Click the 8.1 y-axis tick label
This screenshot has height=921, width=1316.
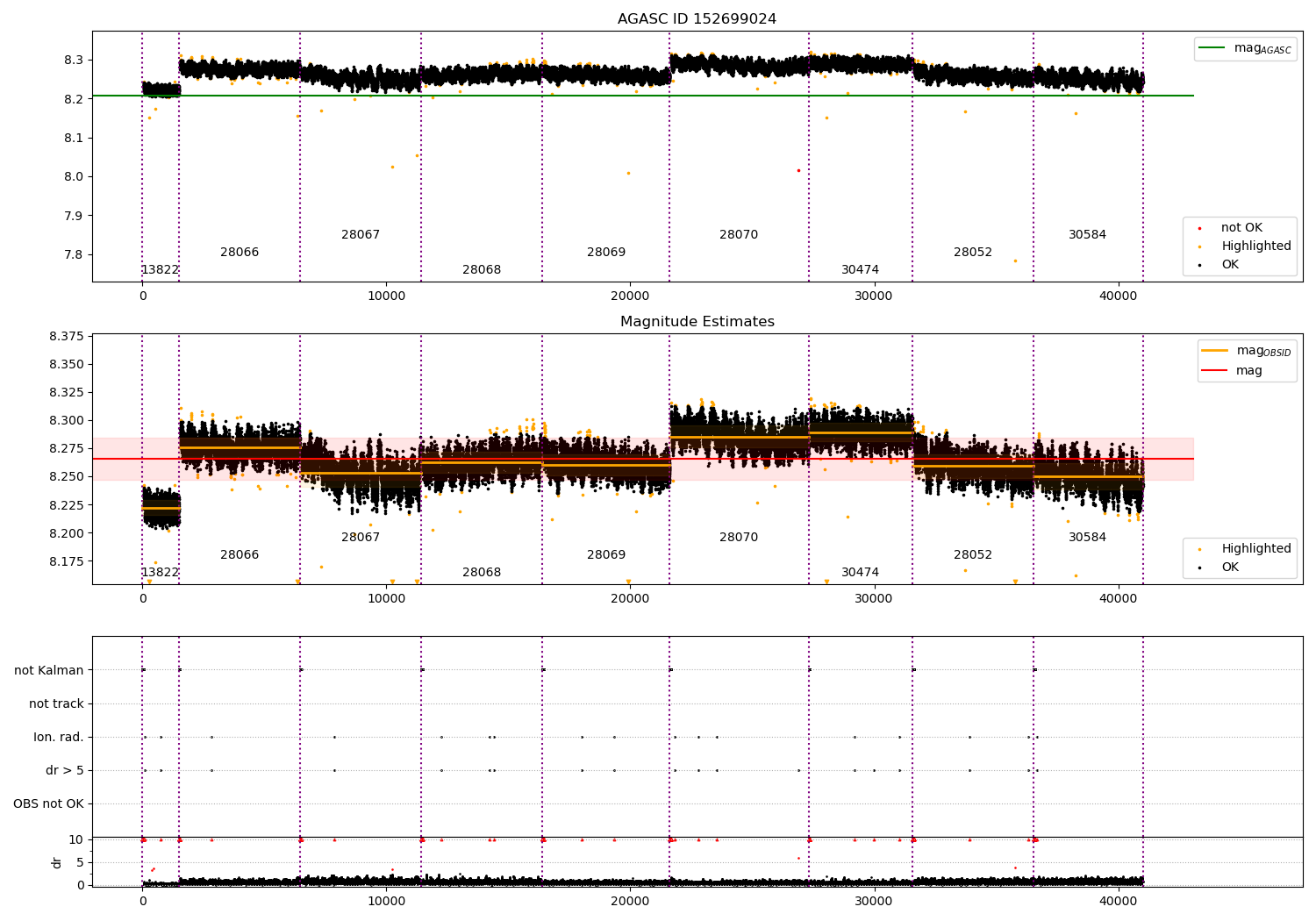[x=74, y=139]
